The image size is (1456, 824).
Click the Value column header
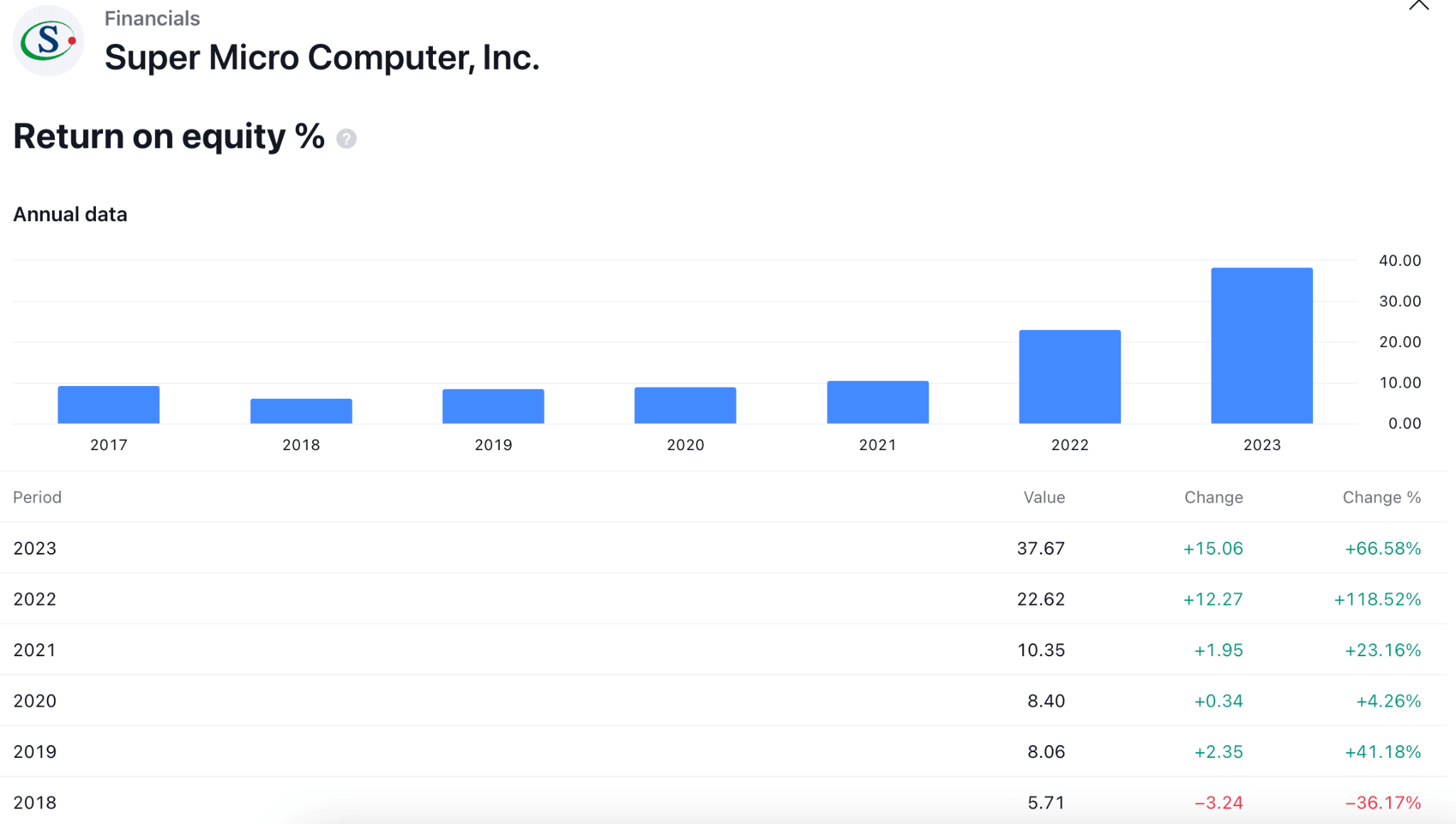click(x=1044, y=497)
